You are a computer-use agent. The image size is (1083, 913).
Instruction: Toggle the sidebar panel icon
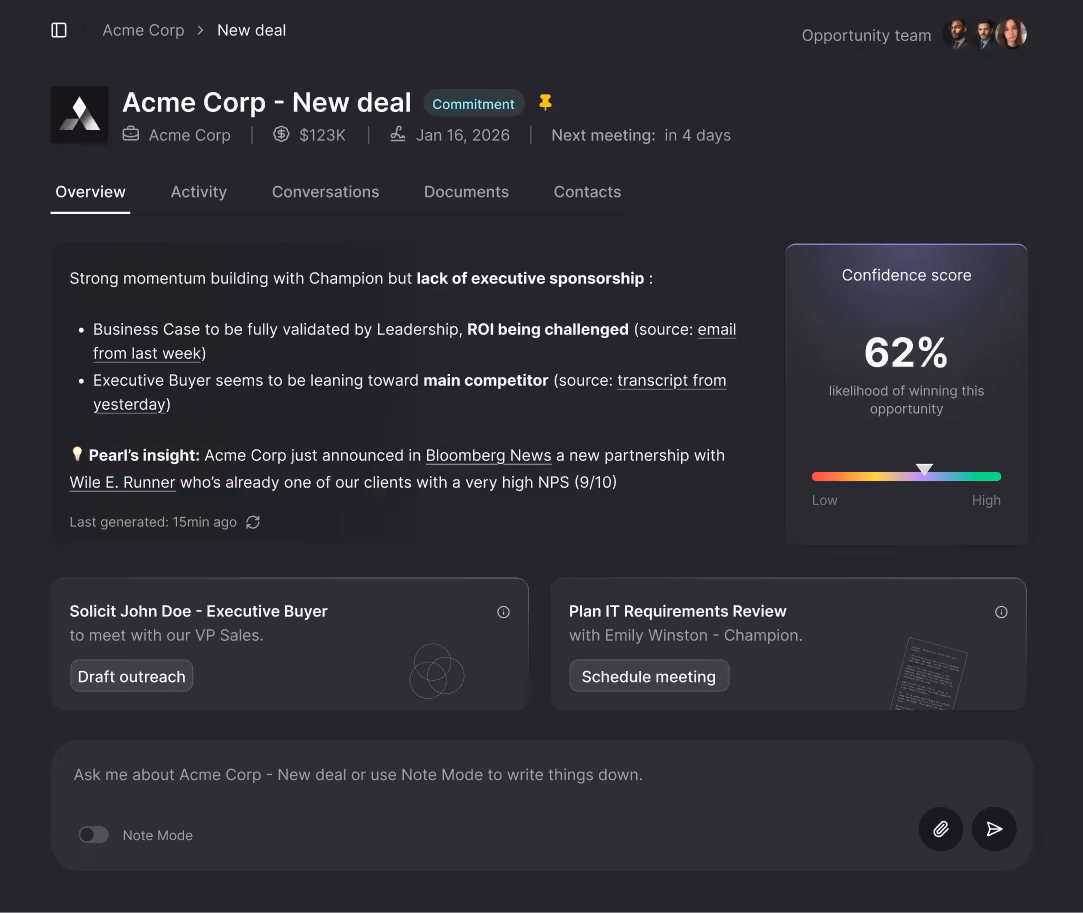tap(59, 30)
